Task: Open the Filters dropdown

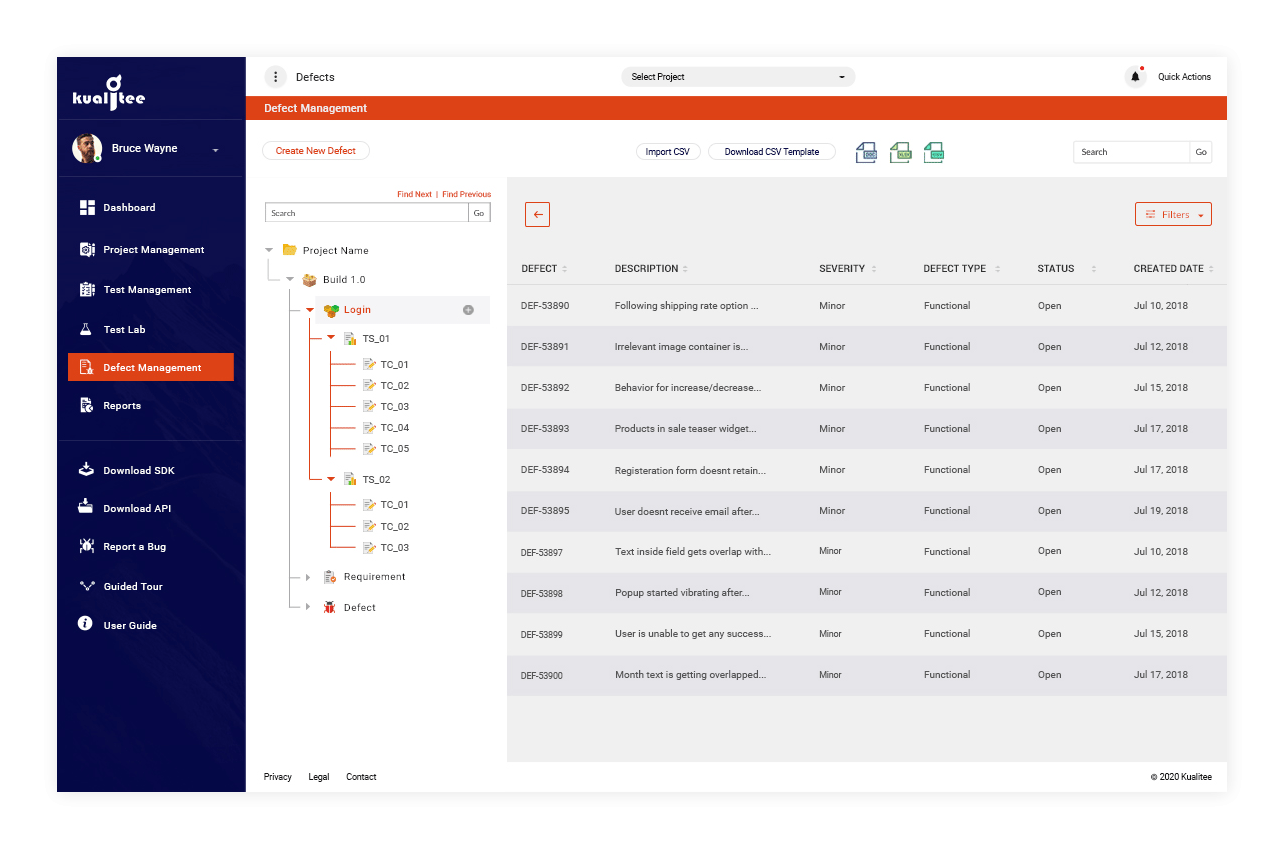Action: point(1173,214)
